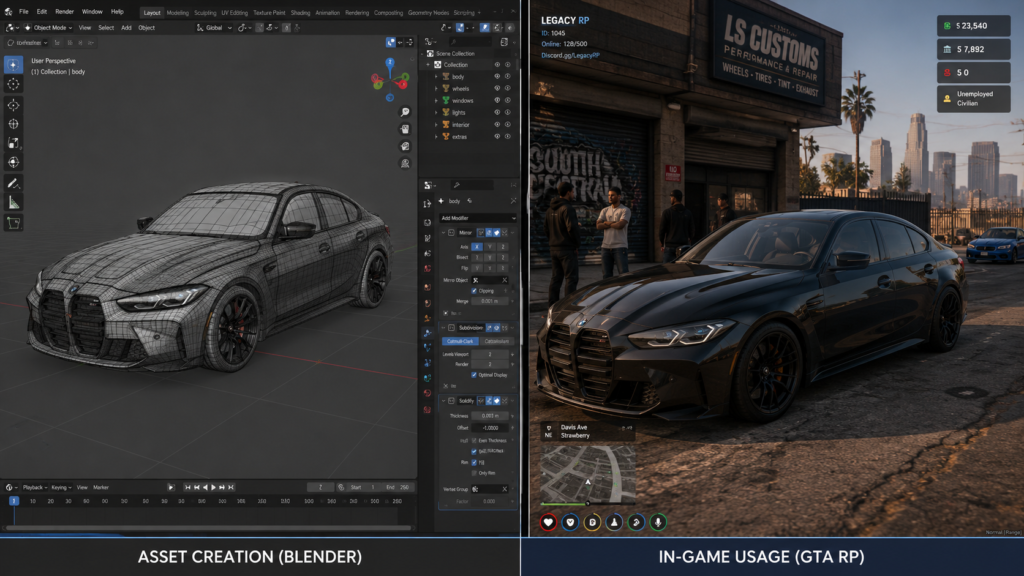Expand the windows collection in outliner
The image size is (1024, 576).
point(436,101)
